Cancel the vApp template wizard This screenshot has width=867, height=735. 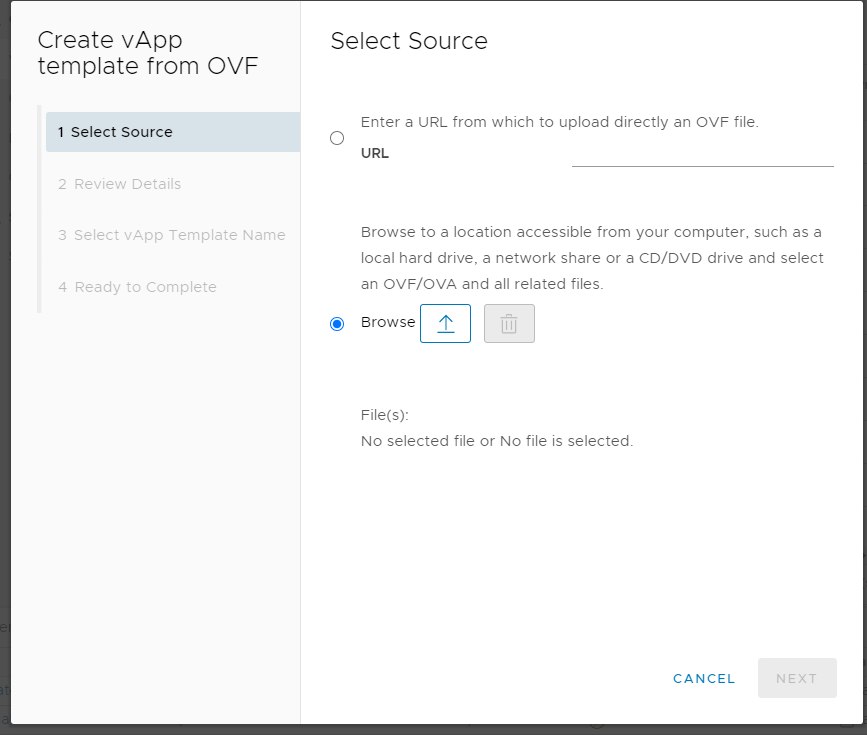pyautogui.click(x=704, y=678)
